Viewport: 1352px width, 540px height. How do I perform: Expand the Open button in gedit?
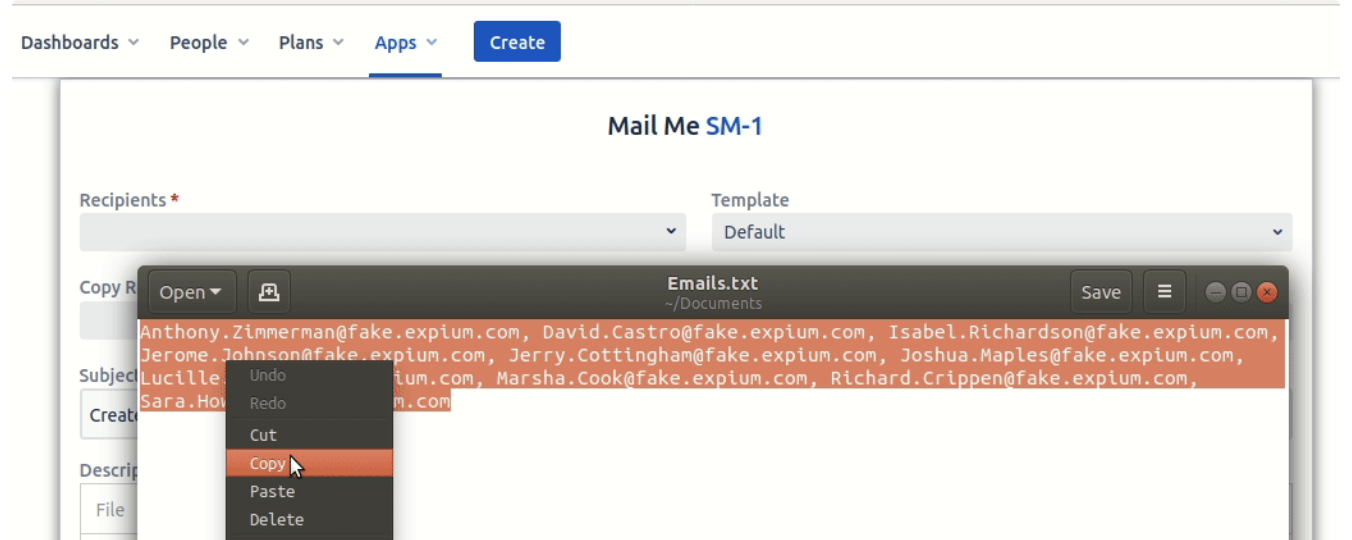pos(192,292)
